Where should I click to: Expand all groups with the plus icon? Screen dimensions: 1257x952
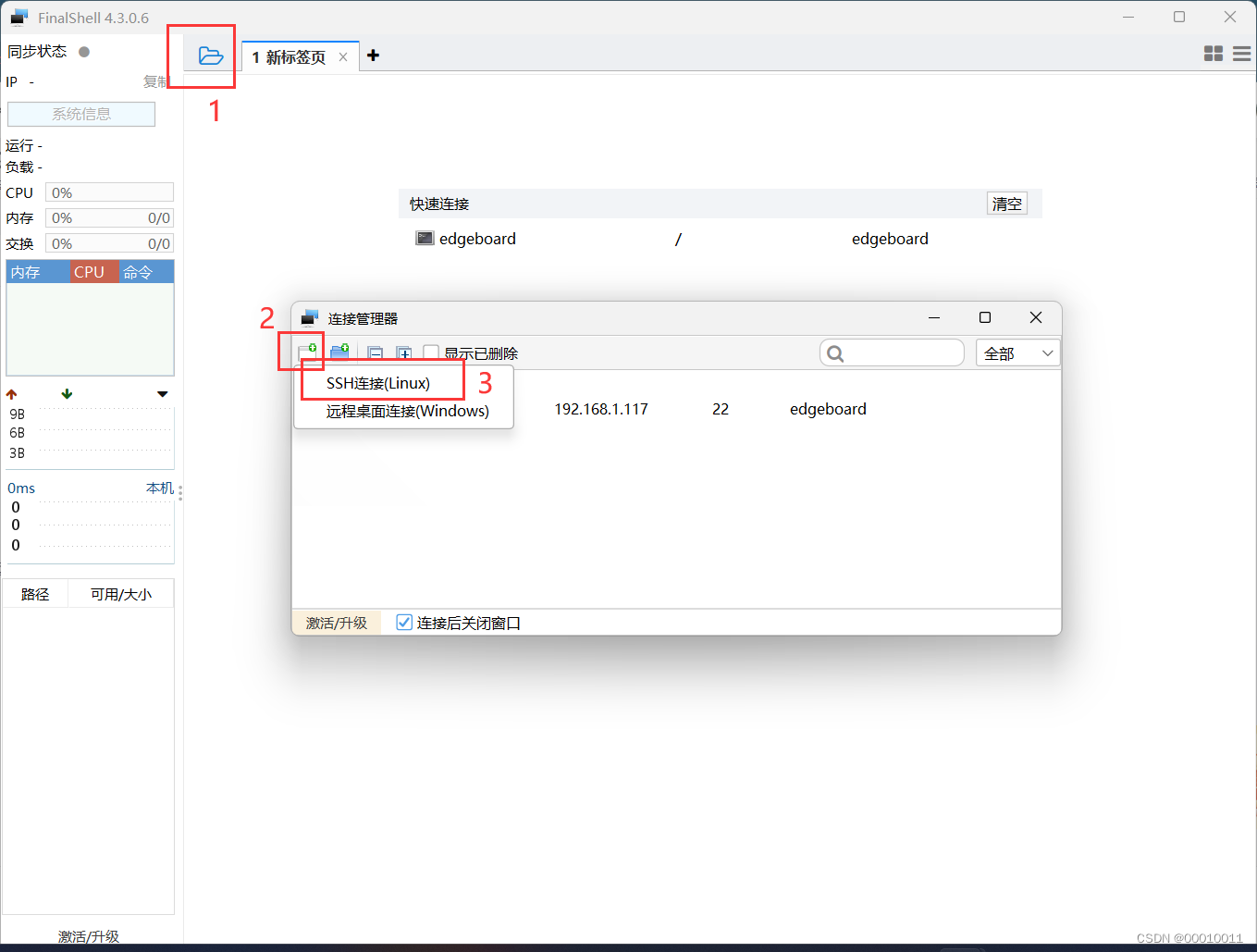pos(404,352)
